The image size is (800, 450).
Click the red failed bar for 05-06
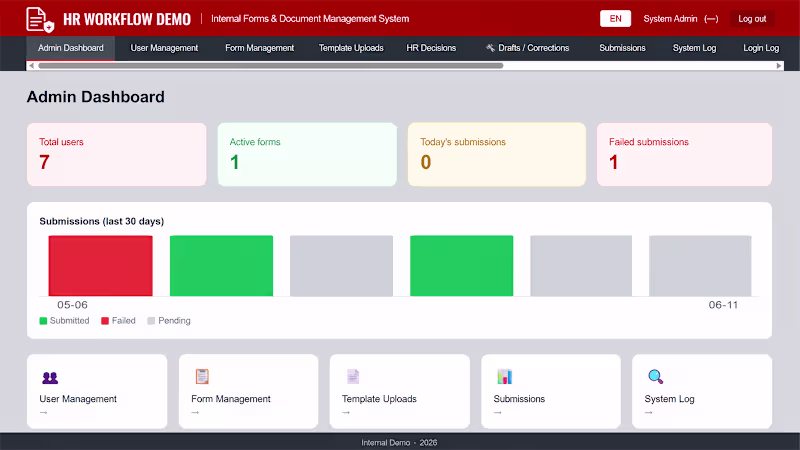[101, 266]
